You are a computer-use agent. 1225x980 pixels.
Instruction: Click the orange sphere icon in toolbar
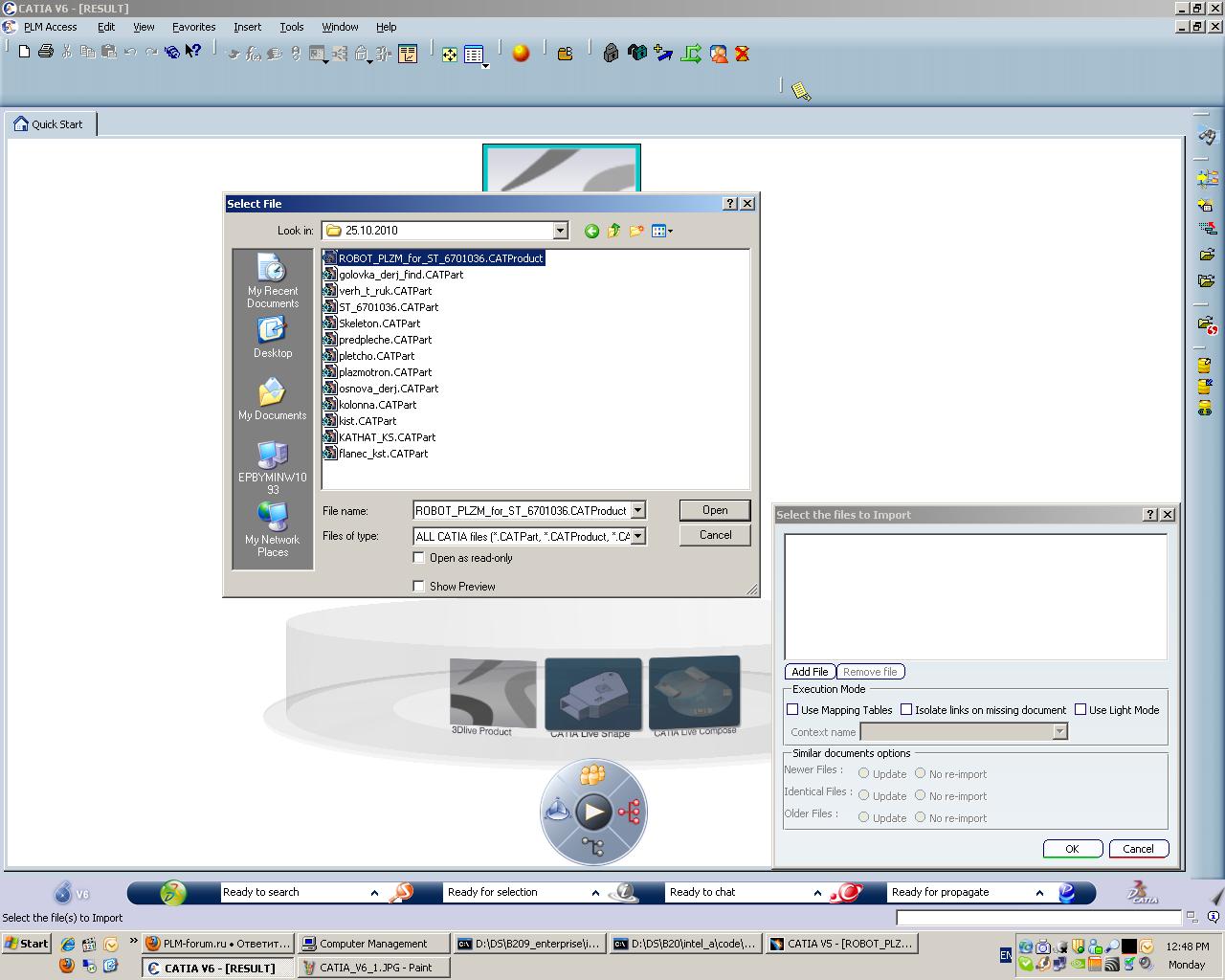point(521,54)
